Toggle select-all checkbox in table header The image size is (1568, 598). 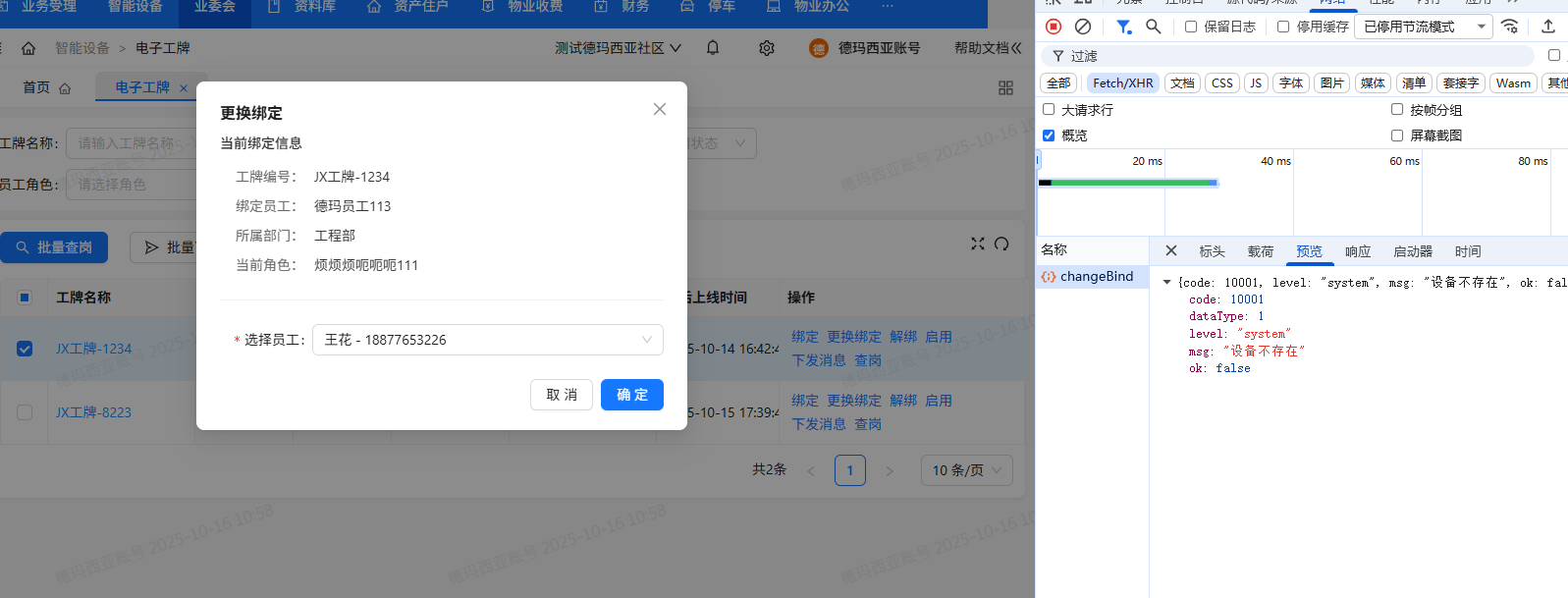pyautogui.click(x=25, y=298)
